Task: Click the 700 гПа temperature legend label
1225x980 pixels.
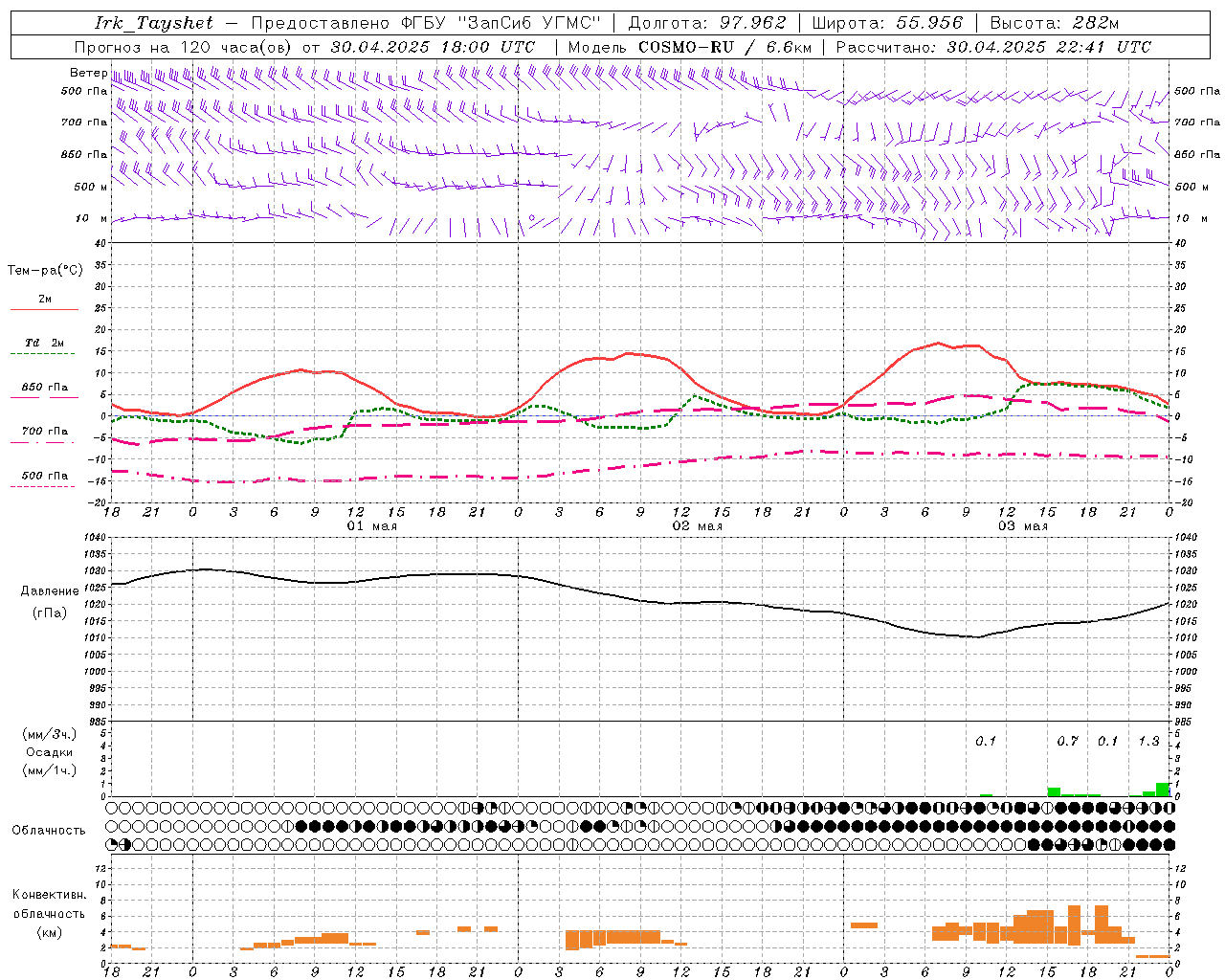Action: click(x=45, y=432)
